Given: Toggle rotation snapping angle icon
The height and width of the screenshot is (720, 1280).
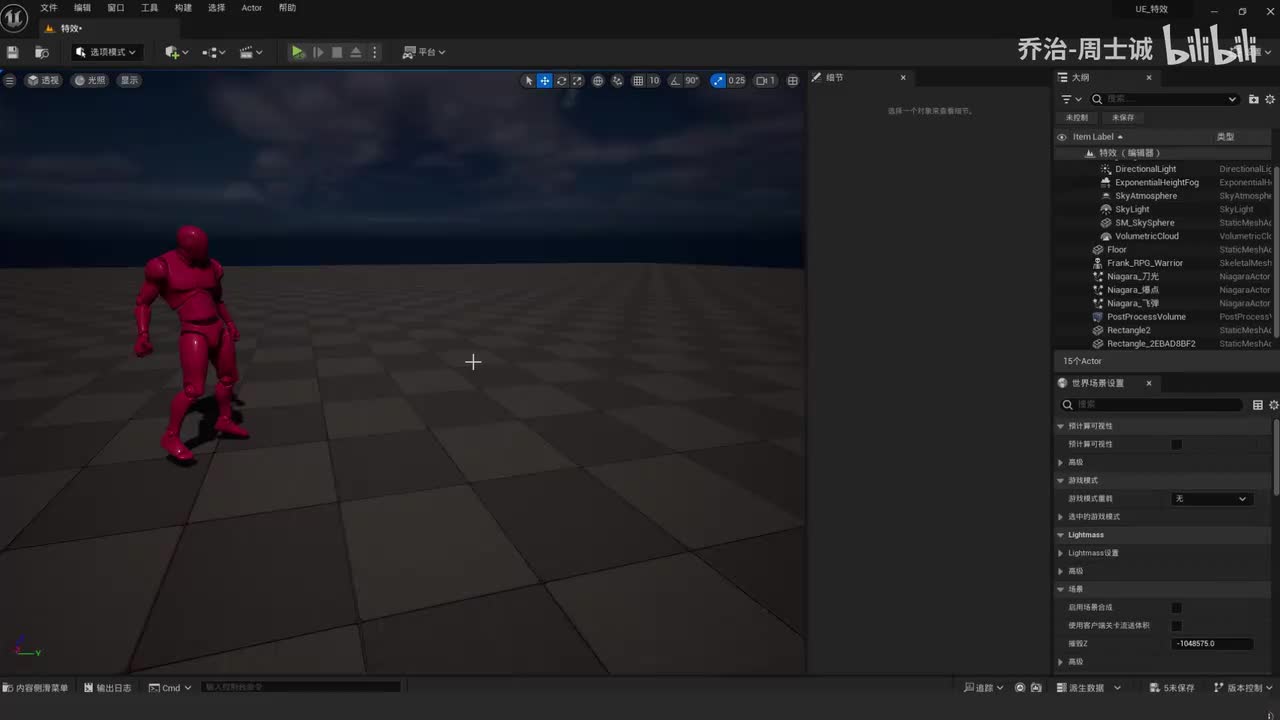Looking at the screenshot, I should (675, 81).
